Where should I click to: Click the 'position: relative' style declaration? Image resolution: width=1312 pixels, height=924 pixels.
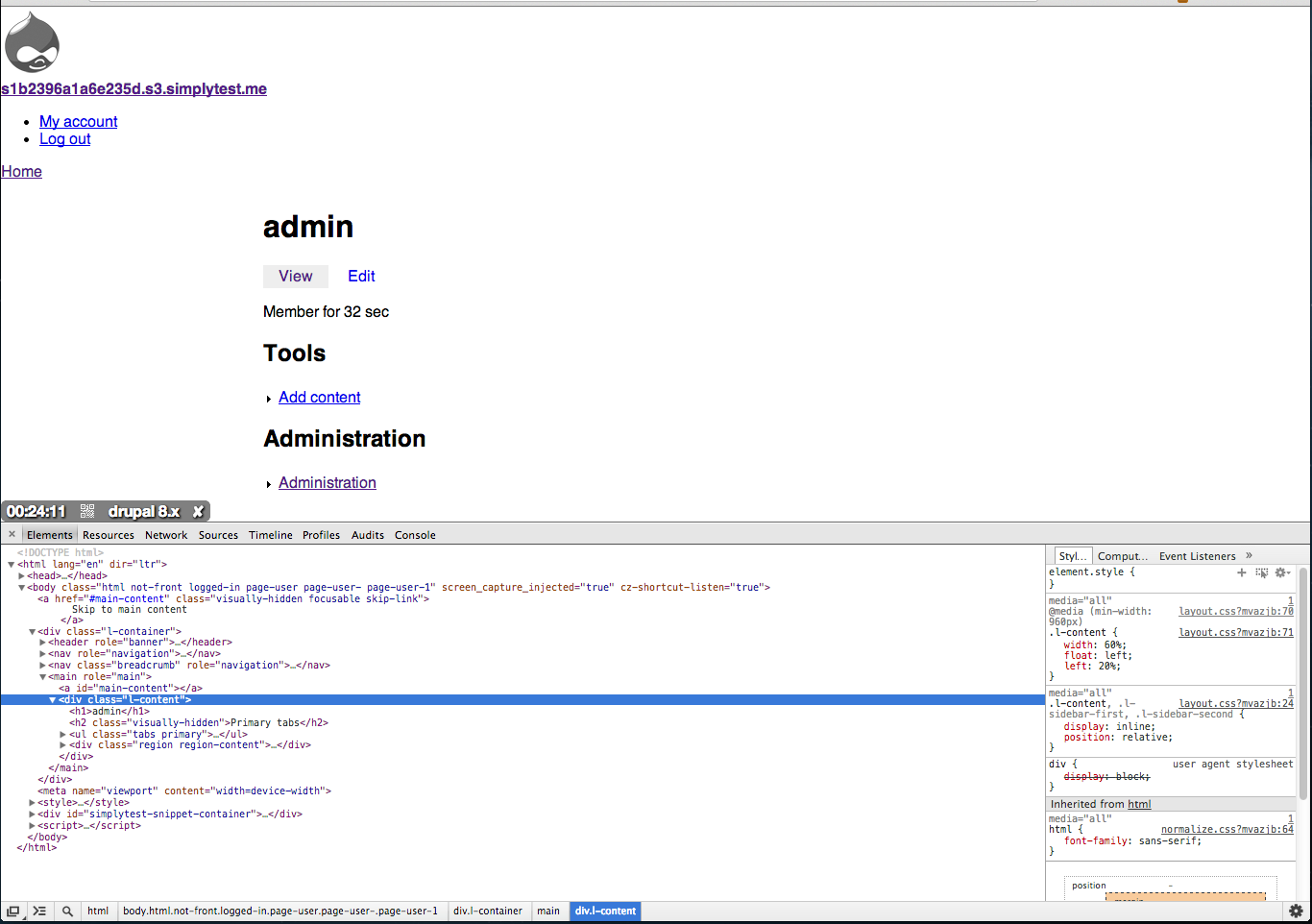pyautogui.click(x=1118, y=738)
